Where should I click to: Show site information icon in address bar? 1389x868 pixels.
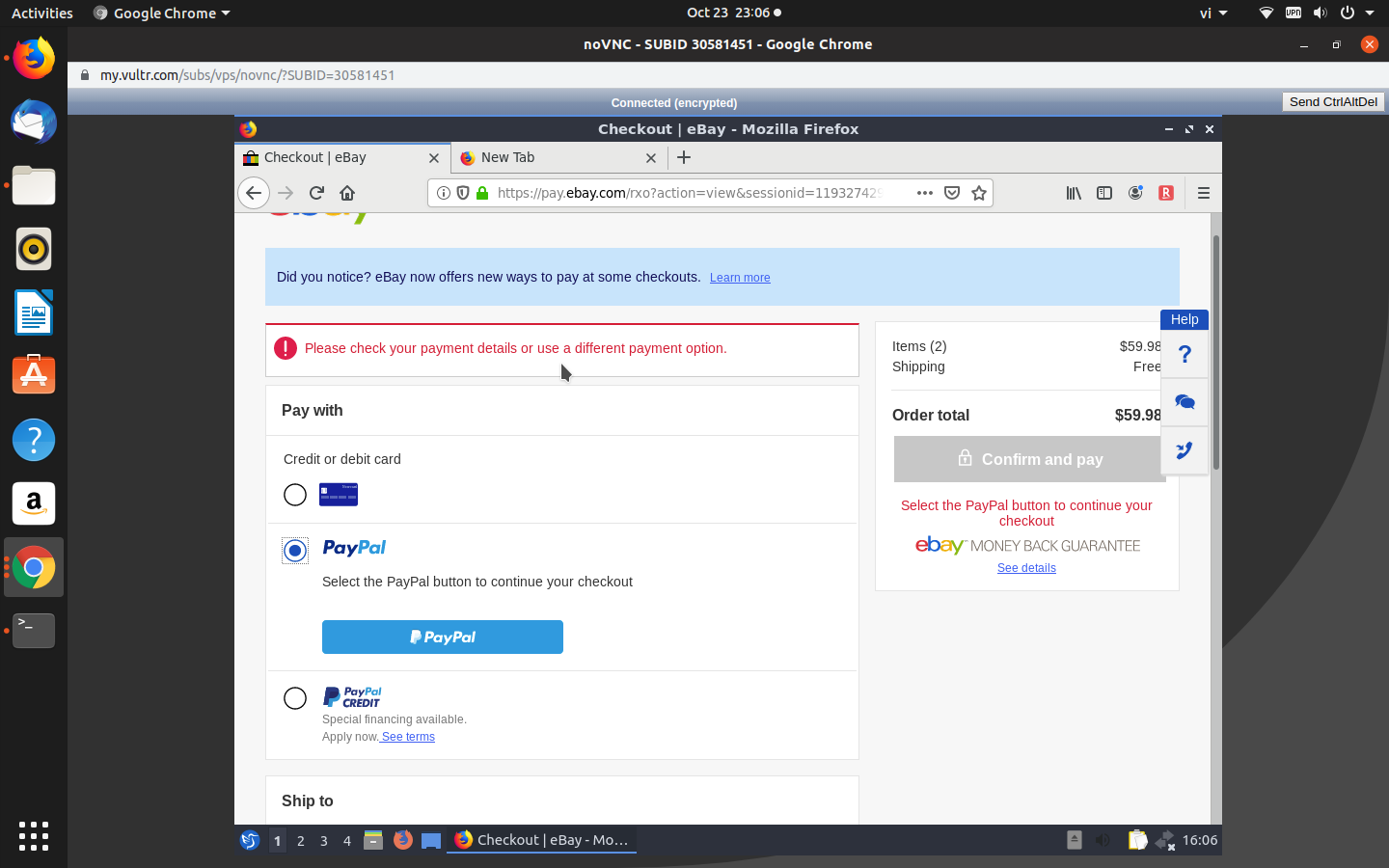coord(444,193)
